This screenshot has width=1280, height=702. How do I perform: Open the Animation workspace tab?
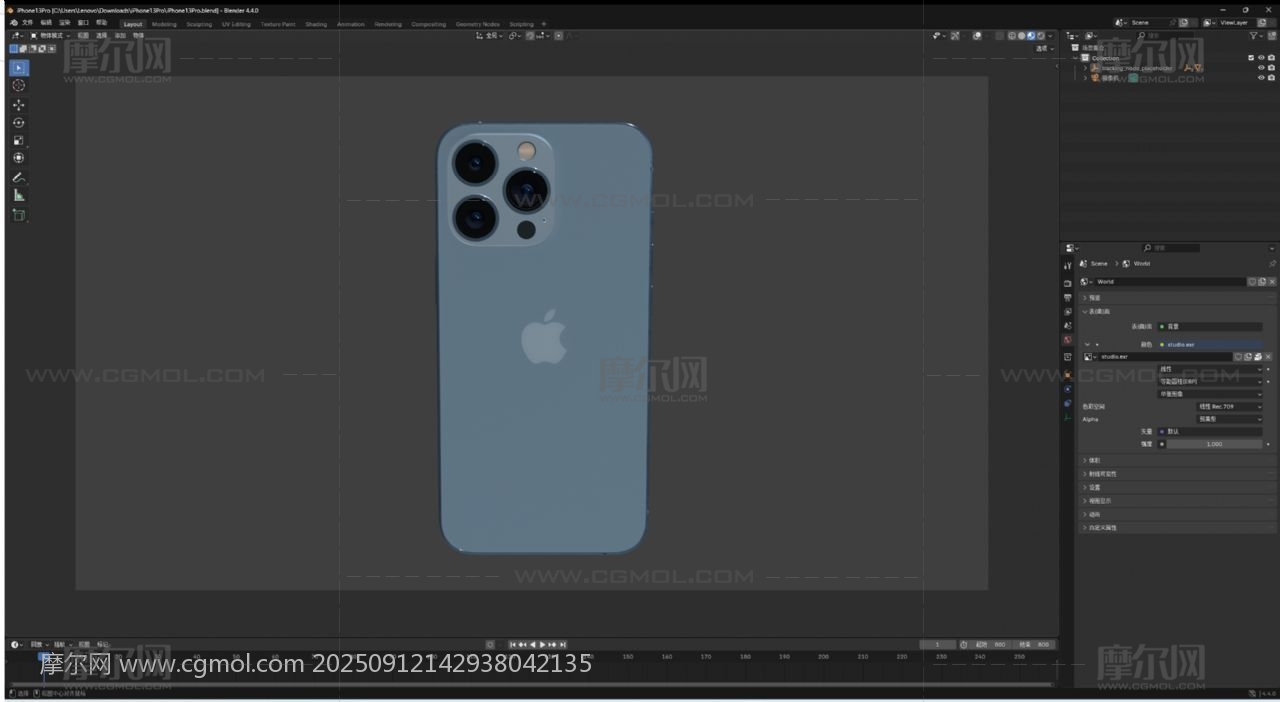(x=351, y=24)
